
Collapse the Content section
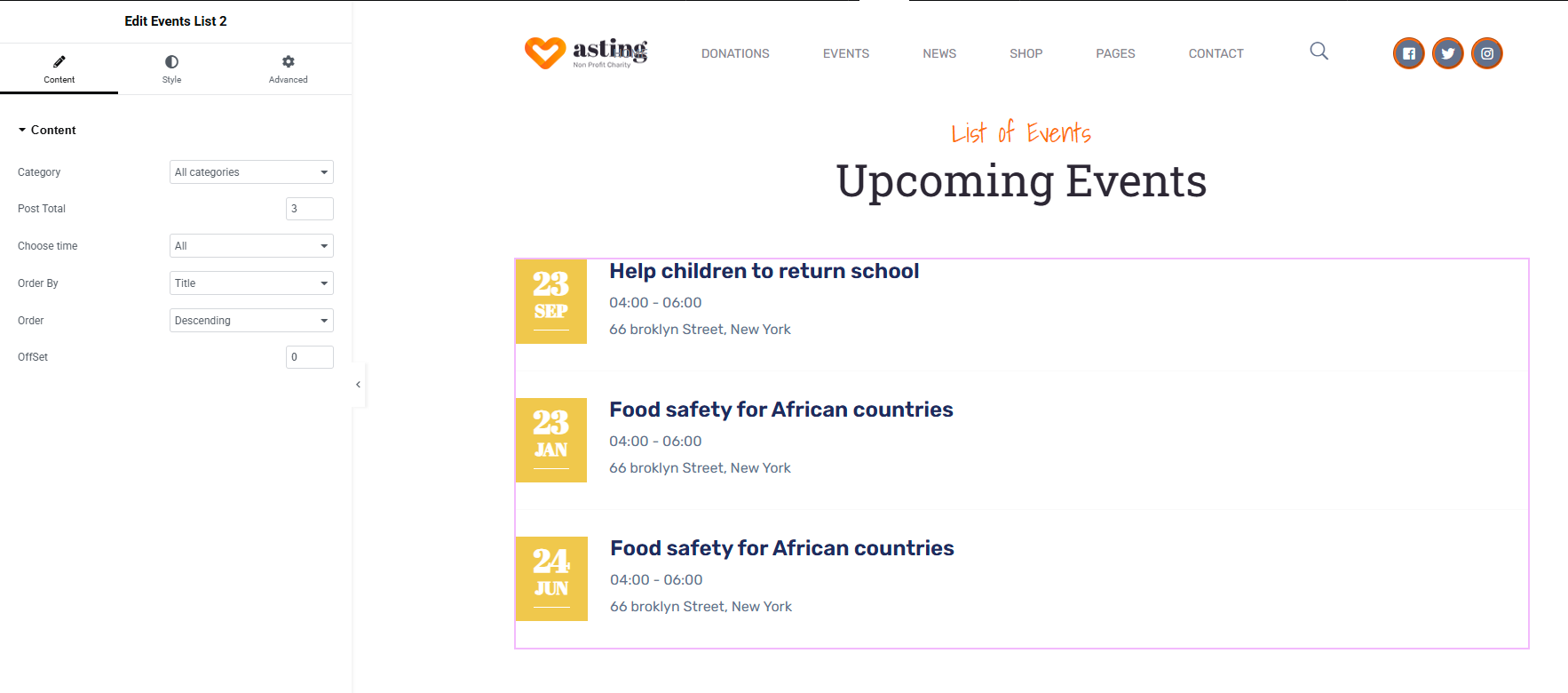(47, 130)
